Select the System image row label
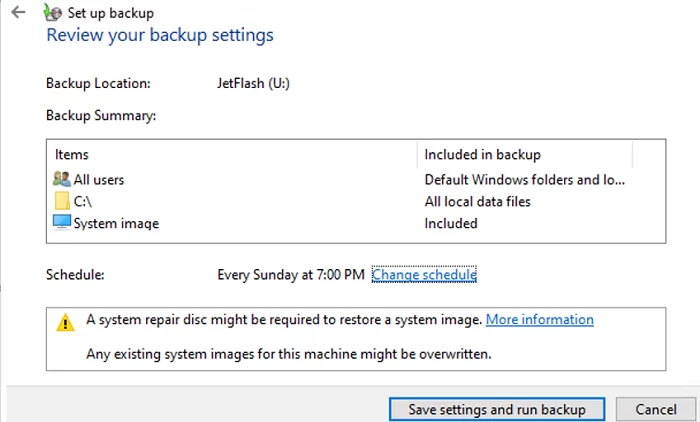700x422 pixels. (x=116, y=223)
